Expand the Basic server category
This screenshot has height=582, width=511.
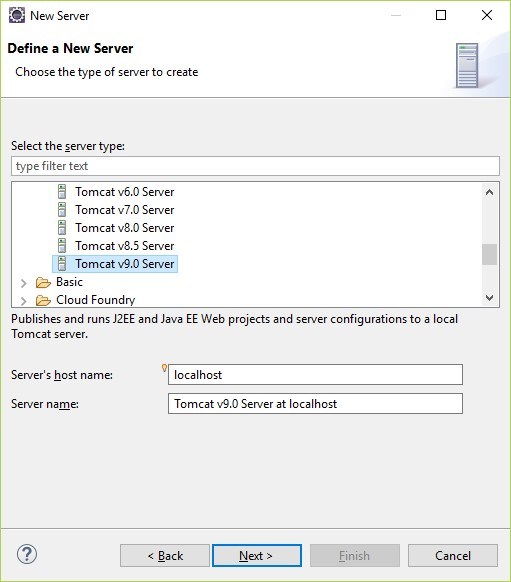pos(24,283)
